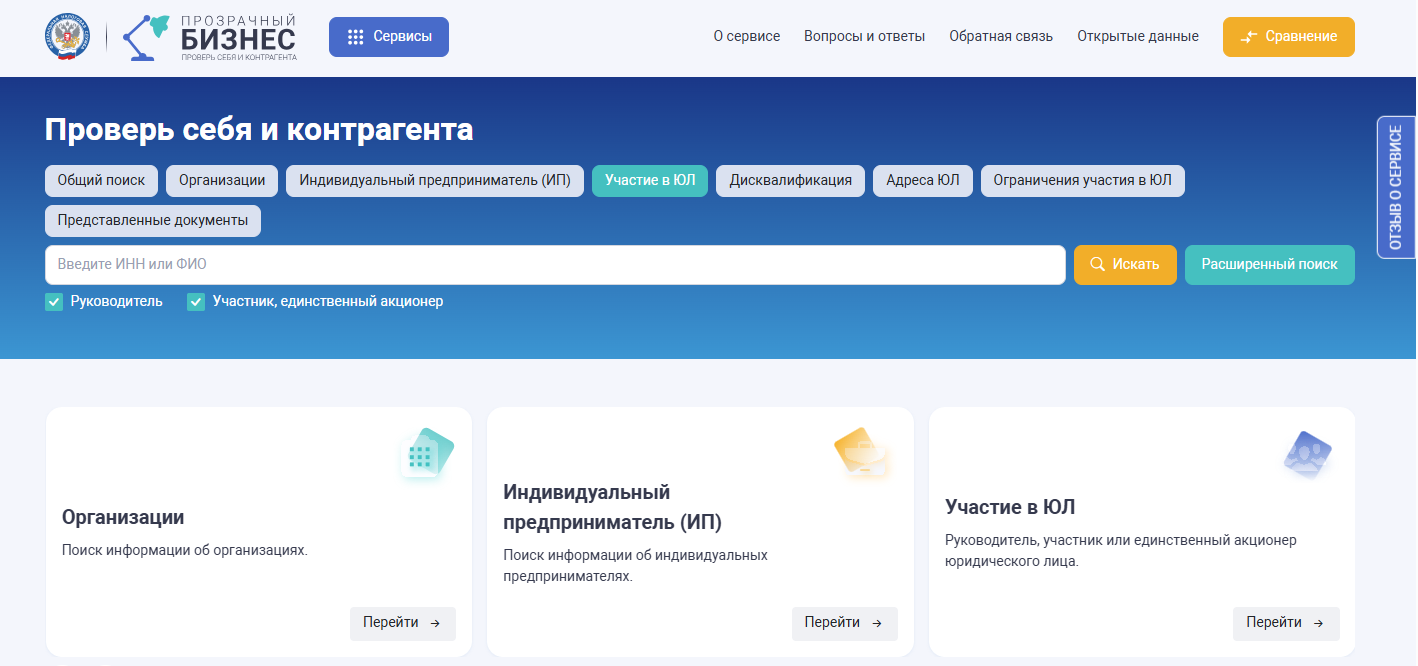Click the people icon on Участие в ЮЛ card

[1307, 455]
